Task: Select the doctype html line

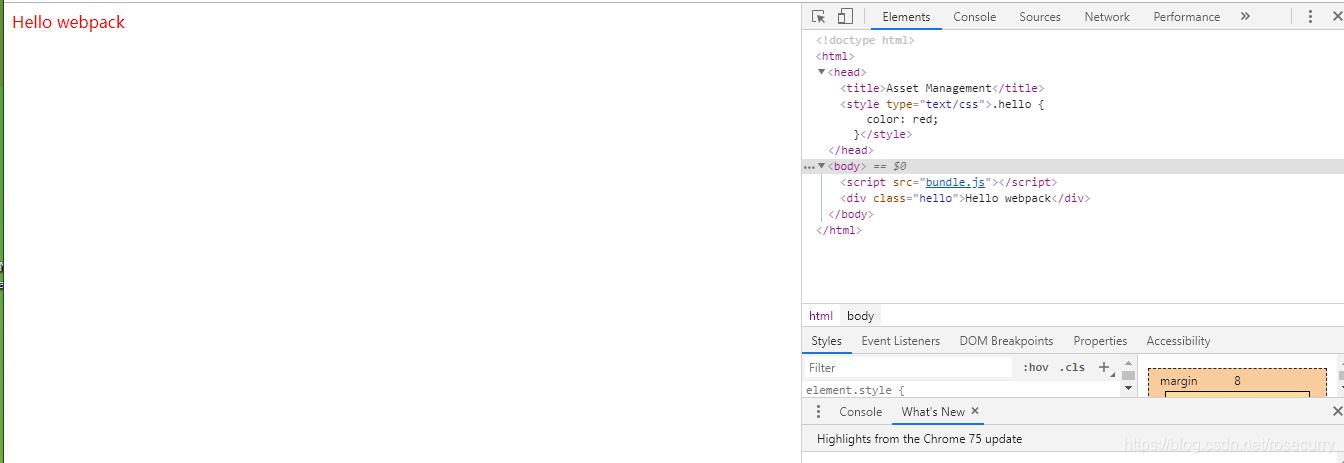Action: 865,41
